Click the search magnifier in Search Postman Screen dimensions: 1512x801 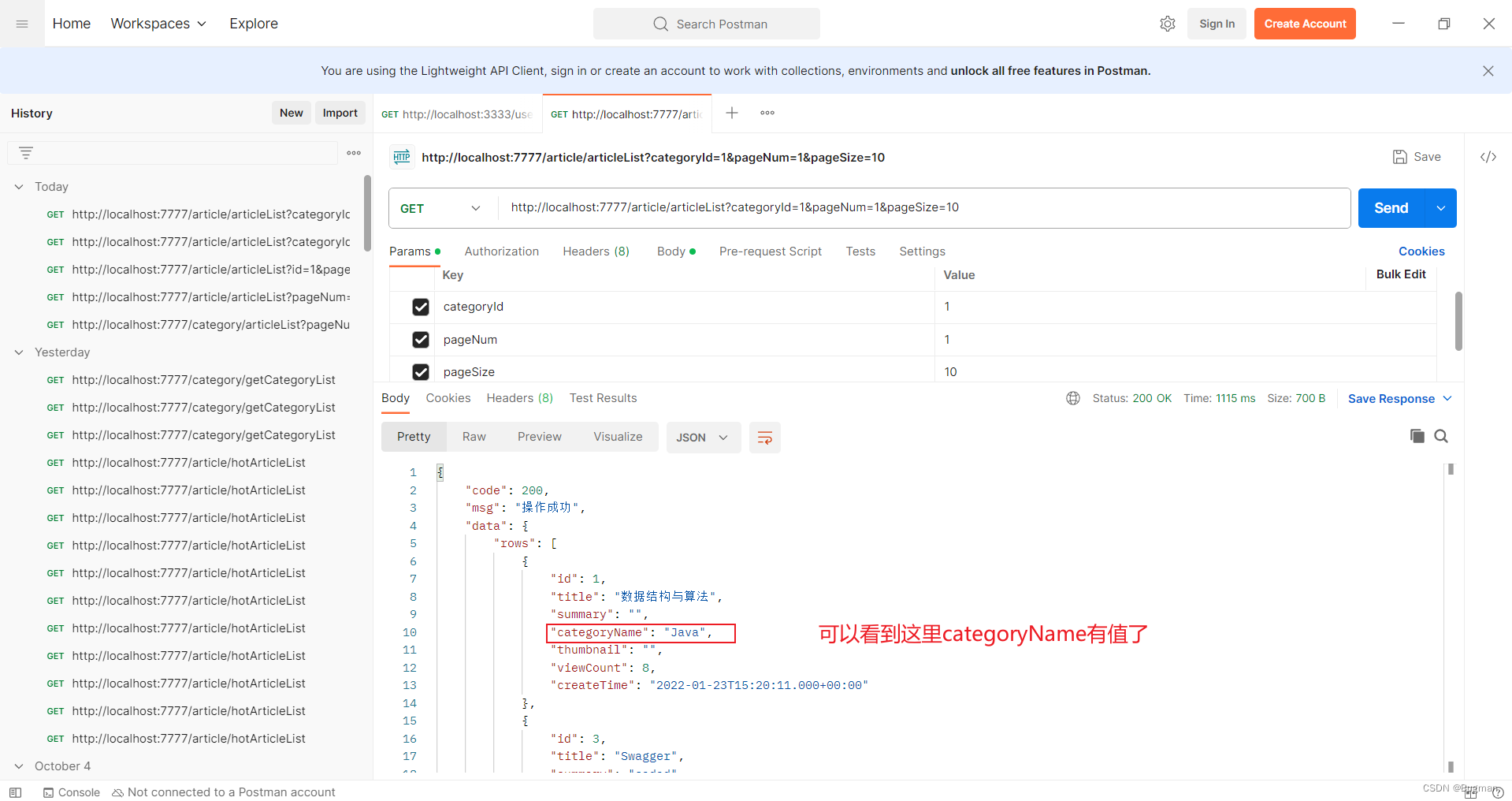[x=660, y=24]
